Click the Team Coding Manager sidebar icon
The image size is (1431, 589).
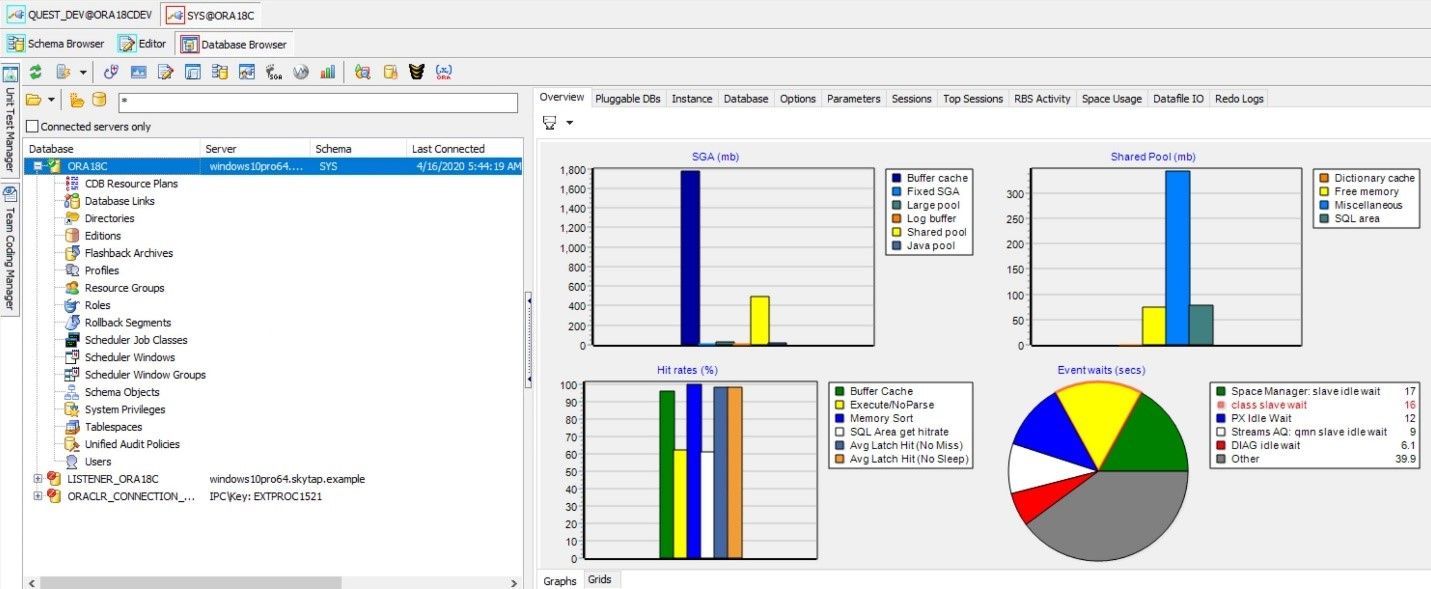point(10,193)
